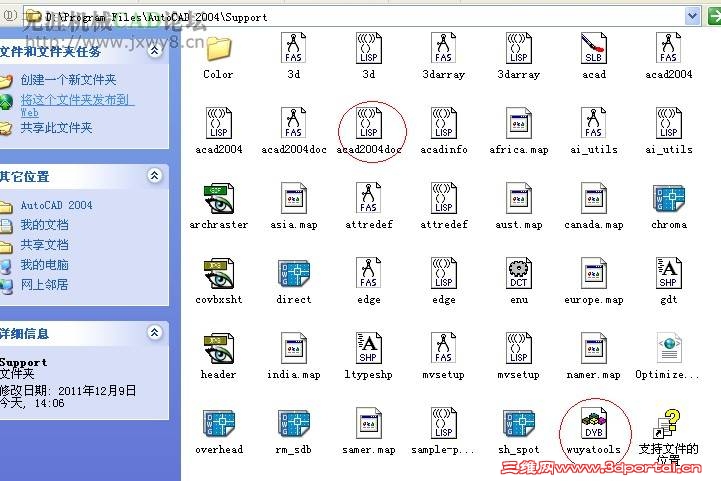Select the namer.map file icon

594,348
